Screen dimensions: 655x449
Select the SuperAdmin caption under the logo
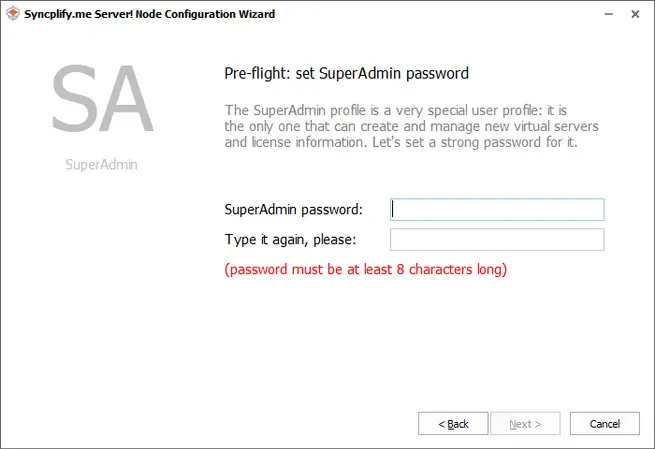101,165
